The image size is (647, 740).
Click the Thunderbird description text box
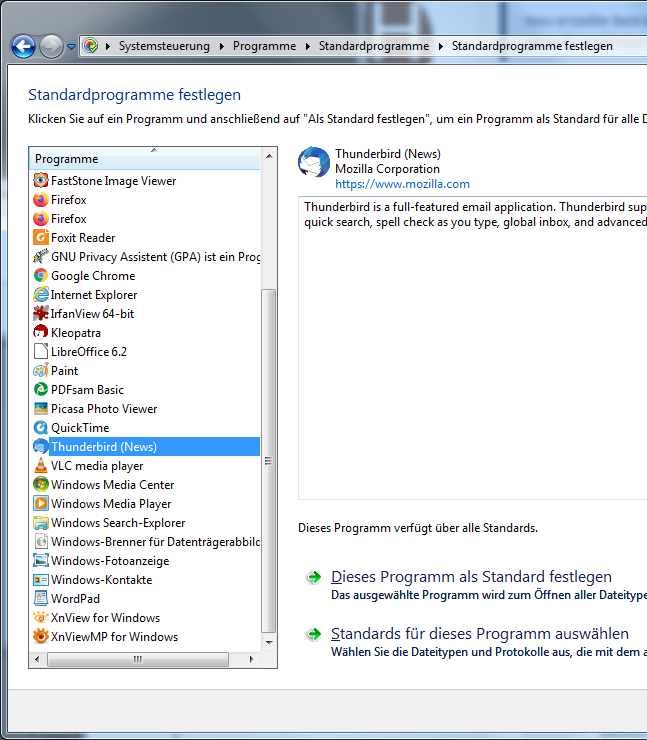[472, 348]
